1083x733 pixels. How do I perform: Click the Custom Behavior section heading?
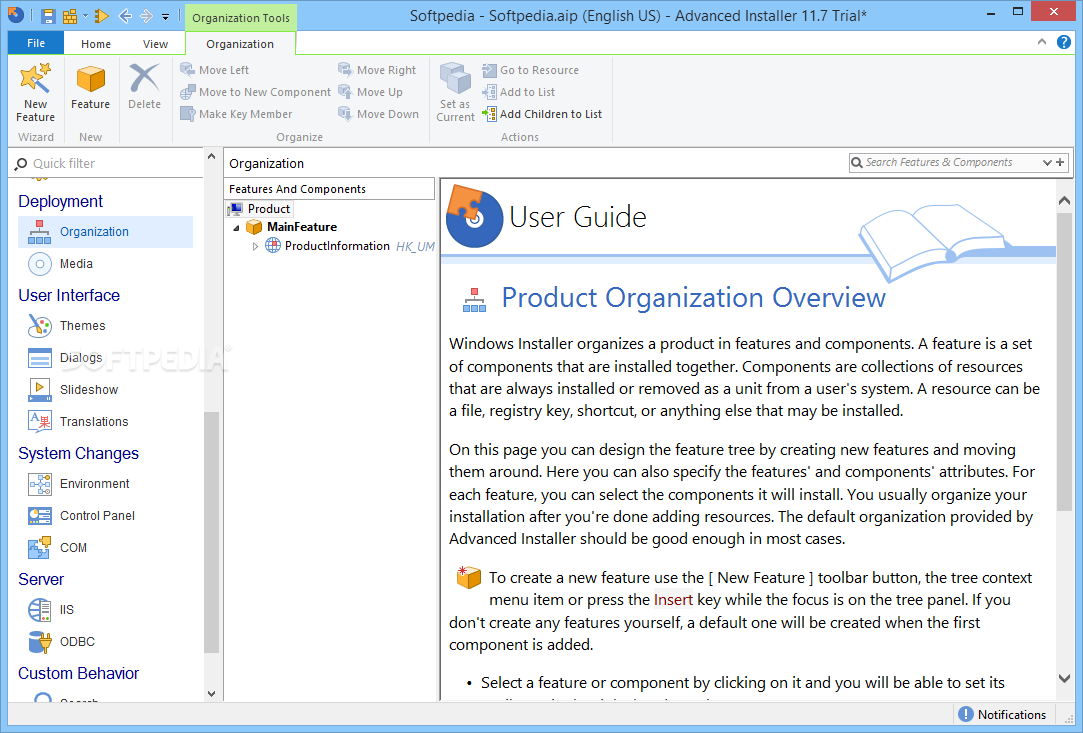point(79,673)
